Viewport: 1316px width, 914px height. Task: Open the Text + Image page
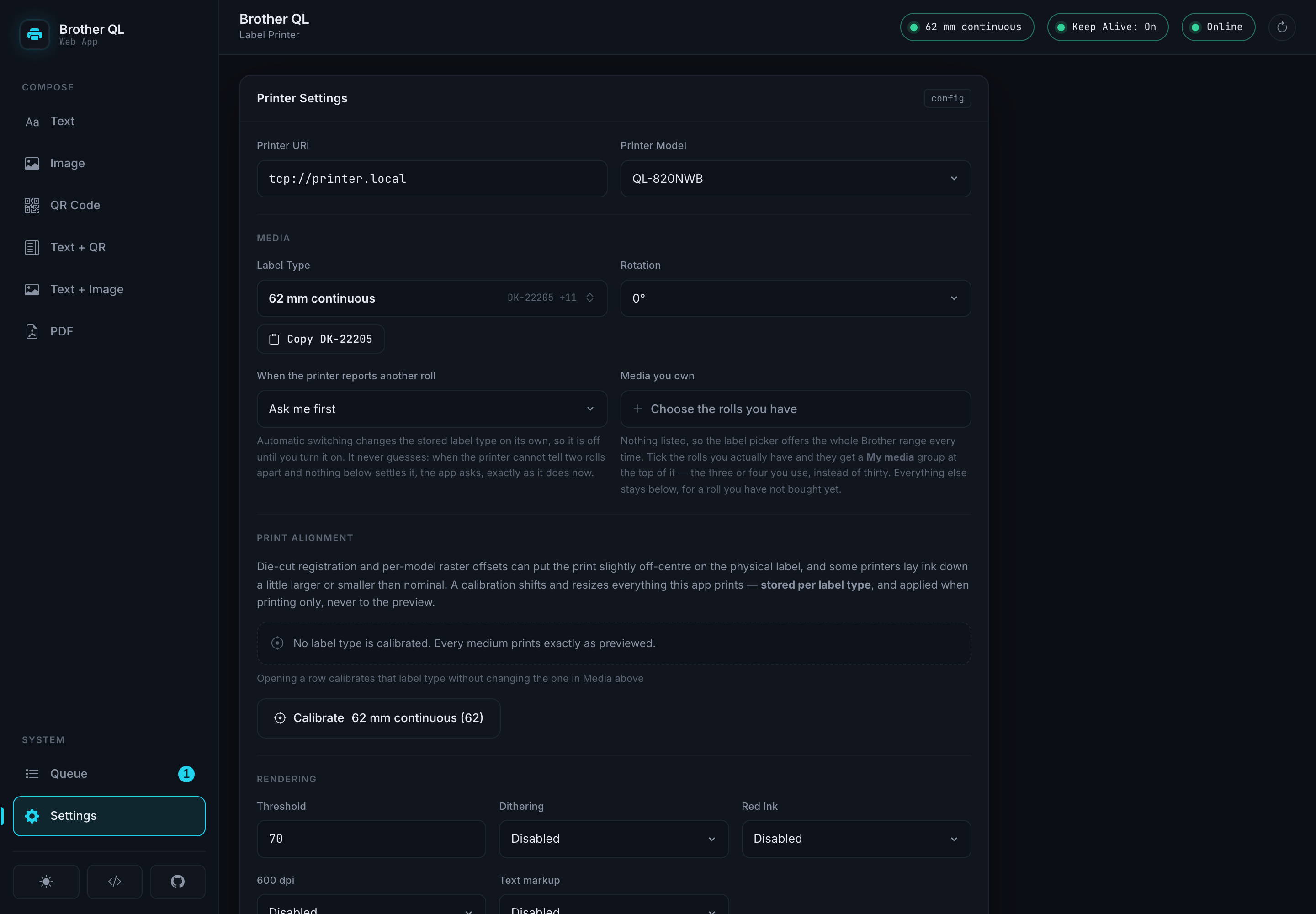click(109, 289)
